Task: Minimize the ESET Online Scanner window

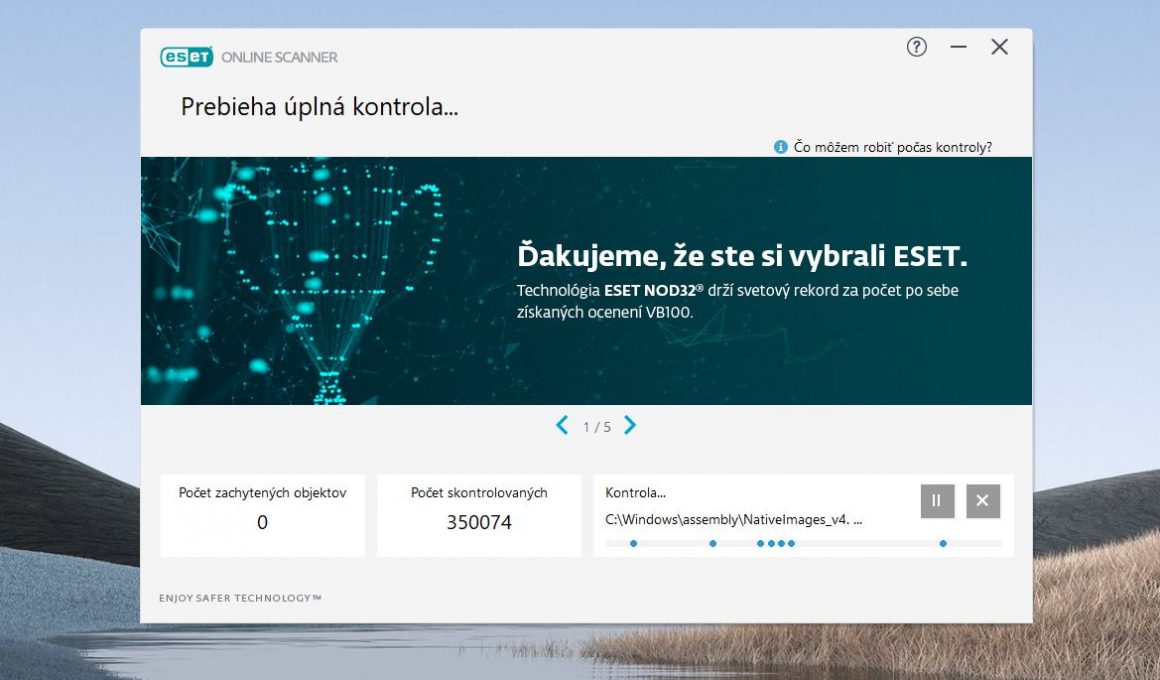Action: 958,46
